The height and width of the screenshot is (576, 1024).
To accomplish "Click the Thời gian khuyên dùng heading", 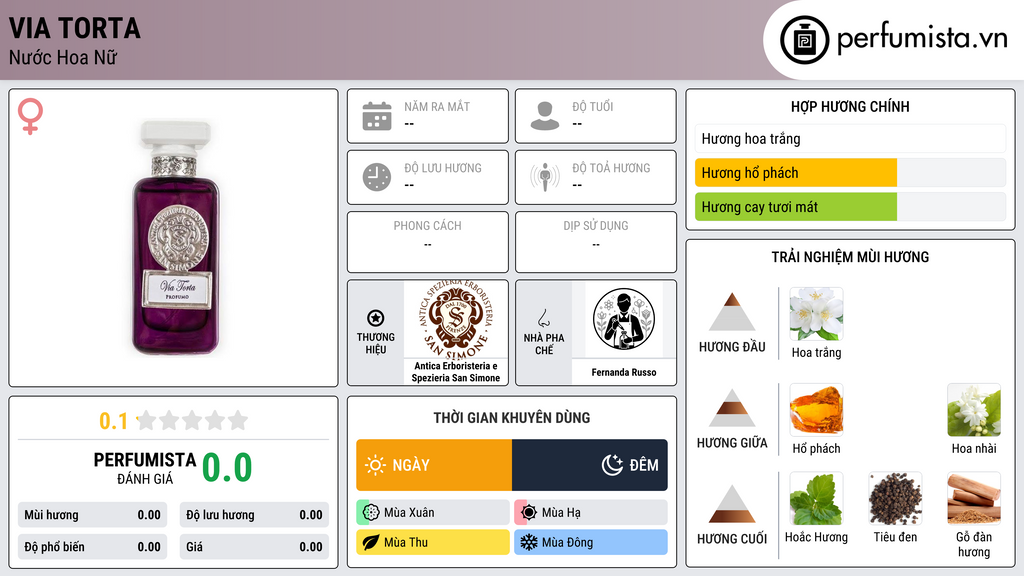I will pyautogui.click(x=512, y=418).
